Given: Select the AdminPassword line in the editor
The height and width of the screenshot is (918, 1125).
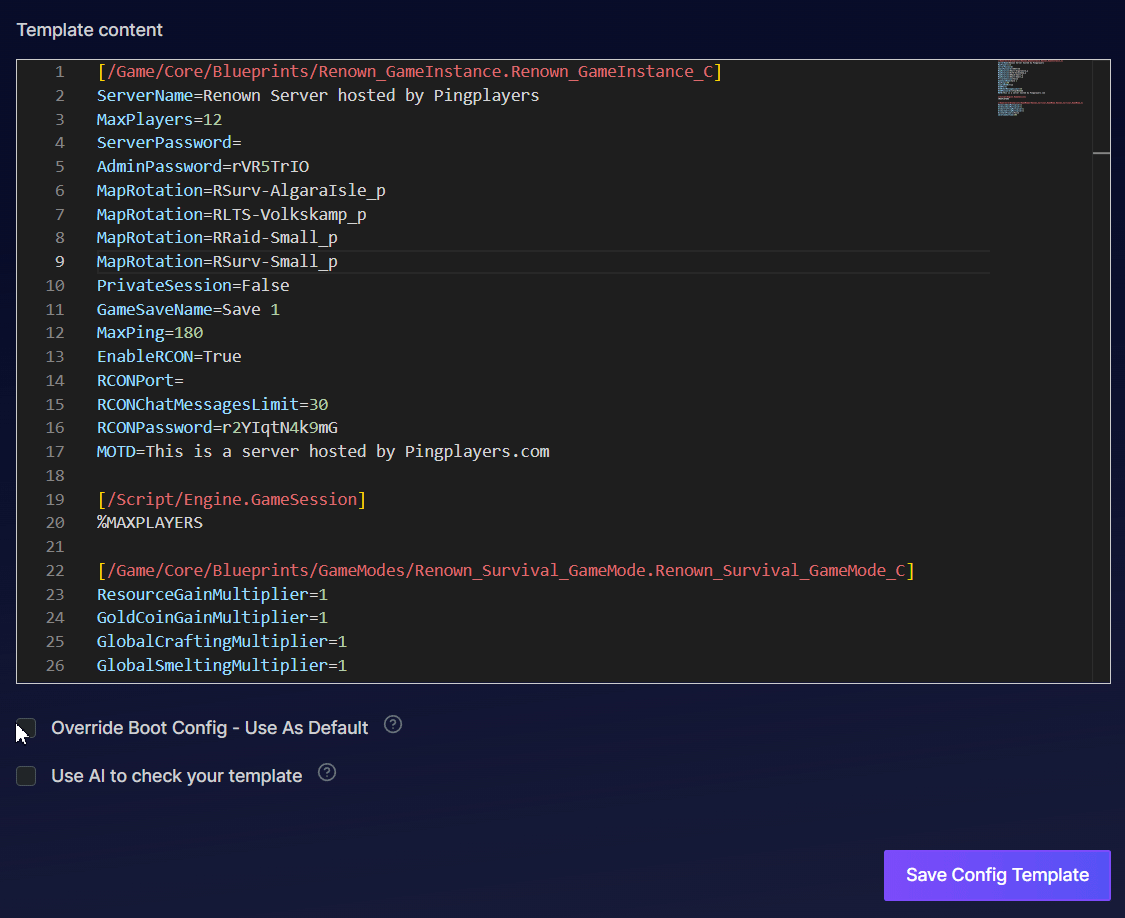Looking at the screenshot, I should [209, 167].
